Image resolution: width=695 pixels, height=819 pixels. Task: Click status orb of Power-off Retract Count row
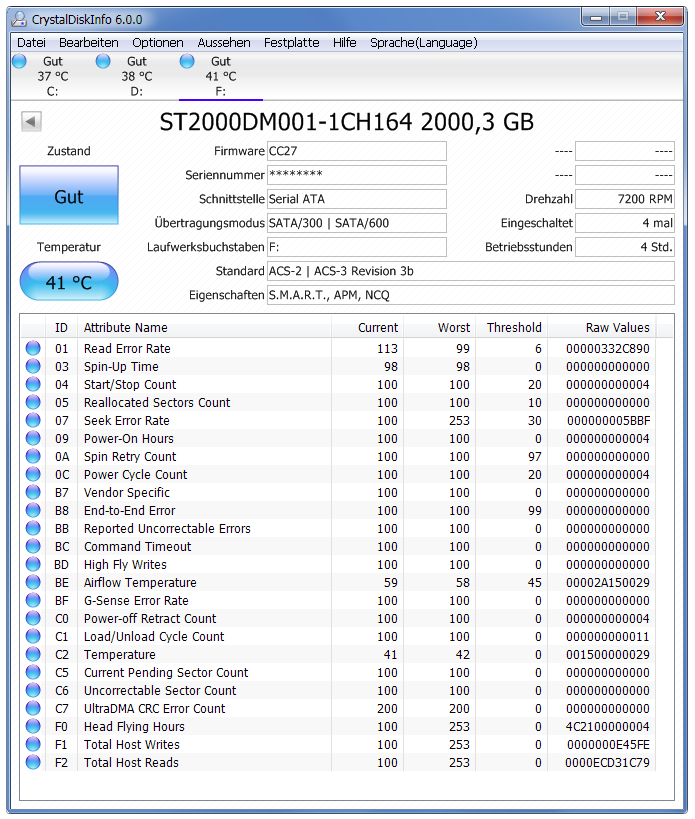pos(33,618)
